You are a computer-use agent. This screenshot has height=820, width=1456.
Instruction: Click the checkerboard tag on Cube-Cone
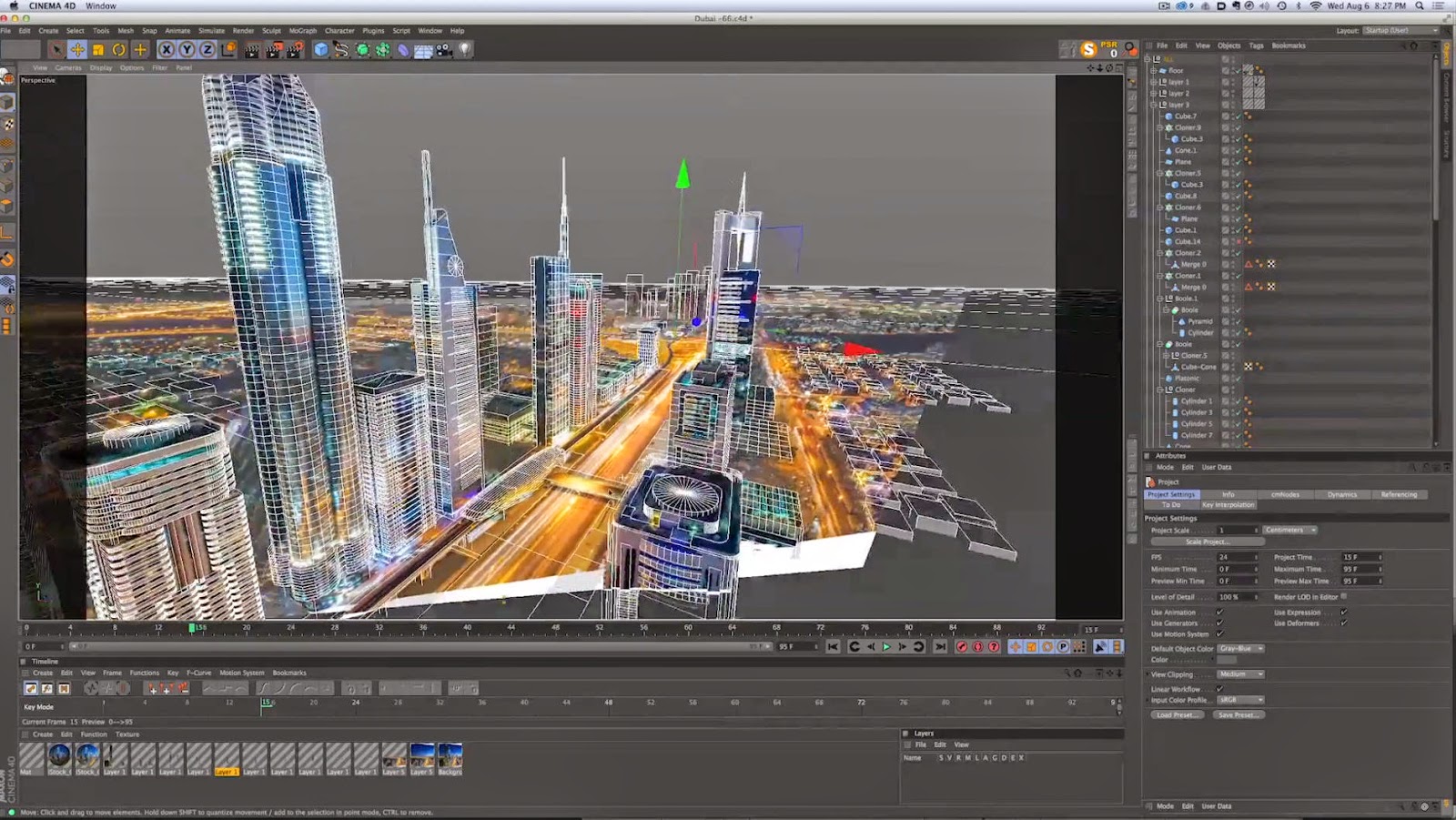(1249, 367)
